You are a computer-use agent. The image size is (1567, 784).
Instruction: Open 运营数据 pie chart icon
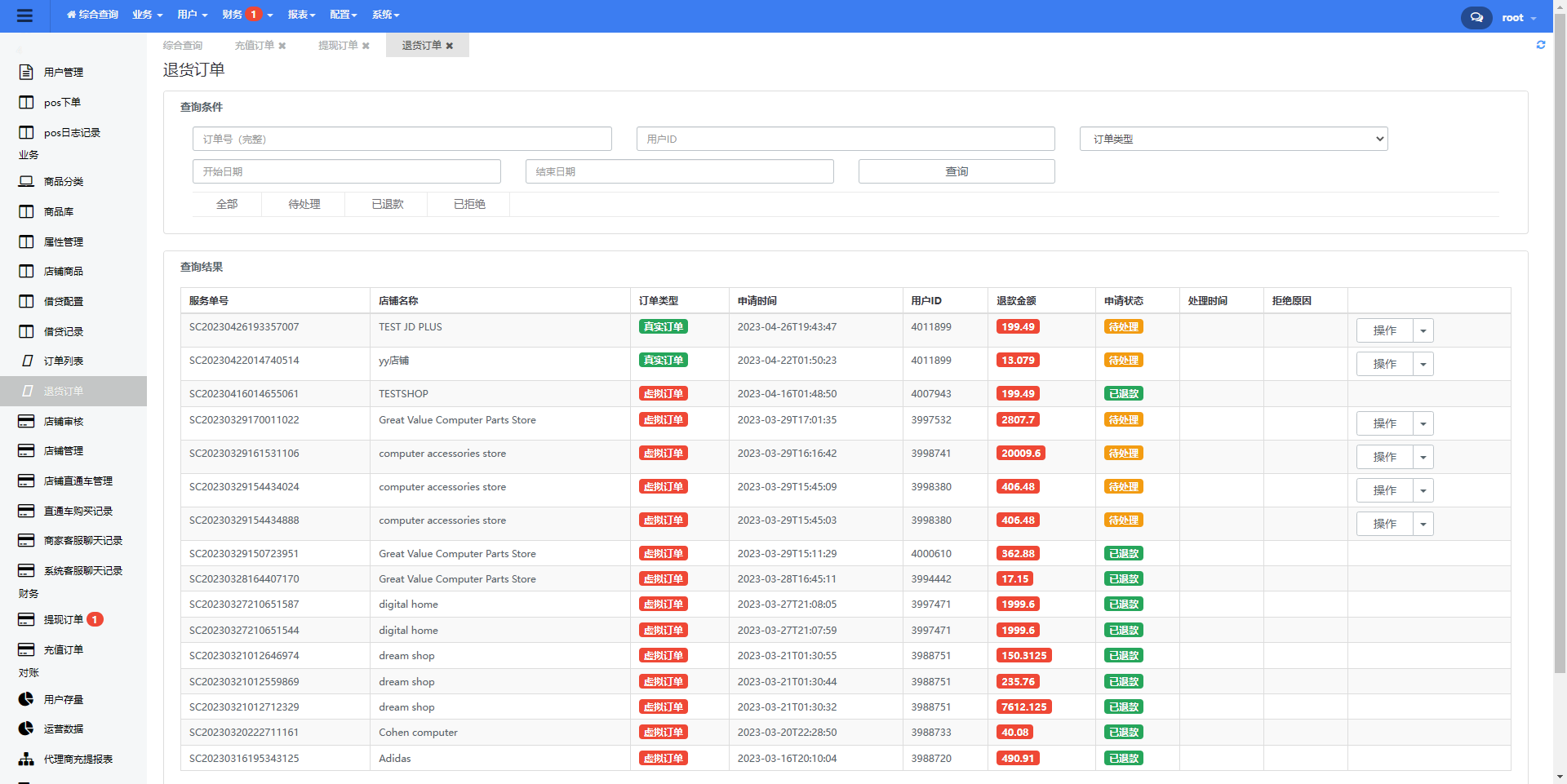26,729
